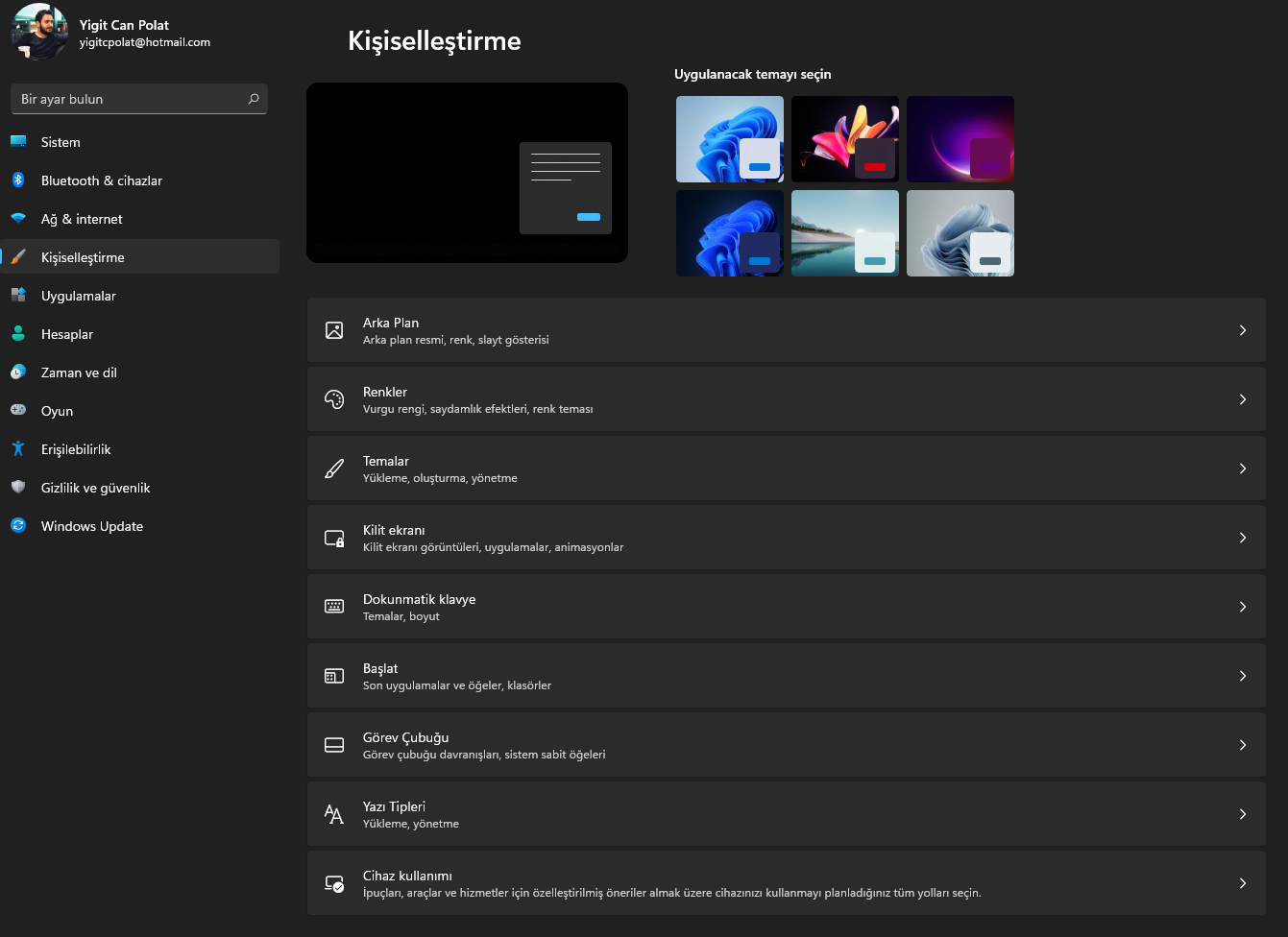Select the Temalar brush icon

(x=333, y=468)
